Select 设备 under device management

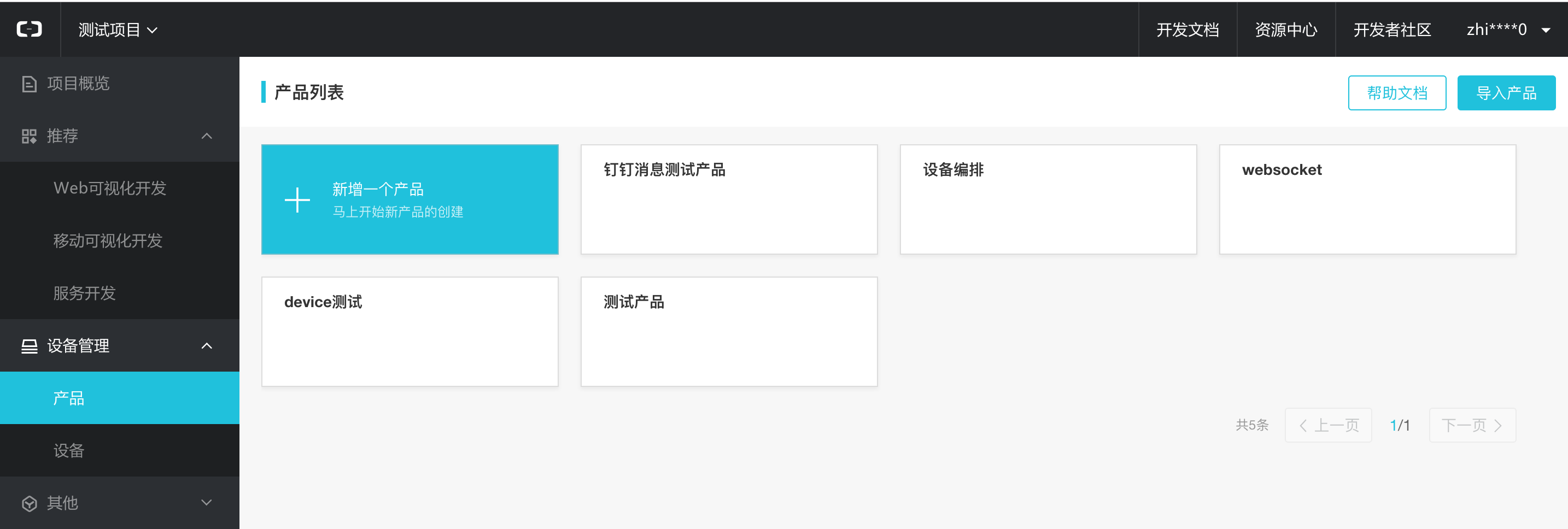click(x=69, y=450)
